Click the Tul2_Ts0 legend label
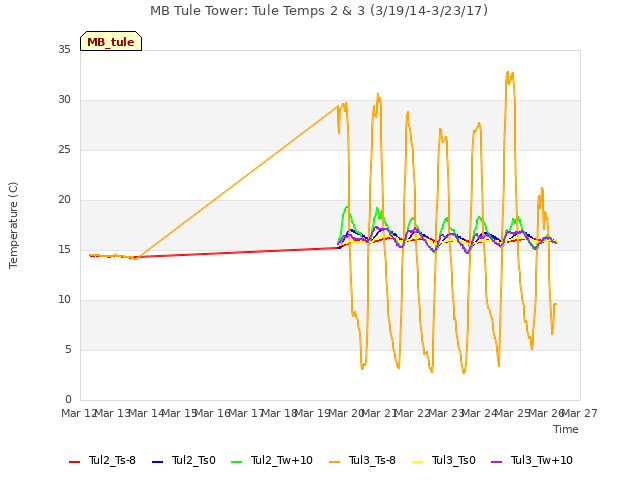 pos(193,460)
